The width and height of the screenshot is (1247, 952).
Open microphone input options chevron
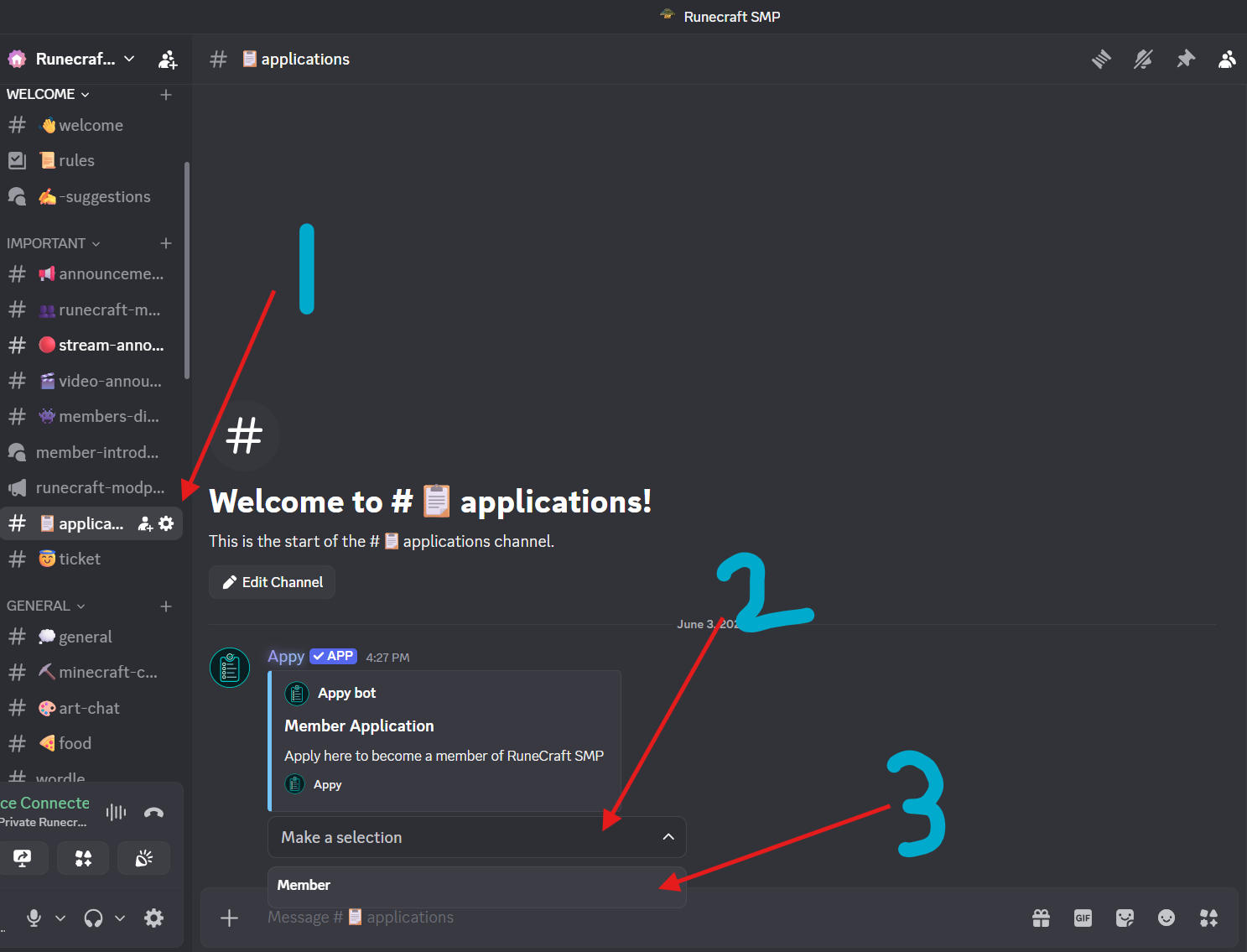coord(60,918)
